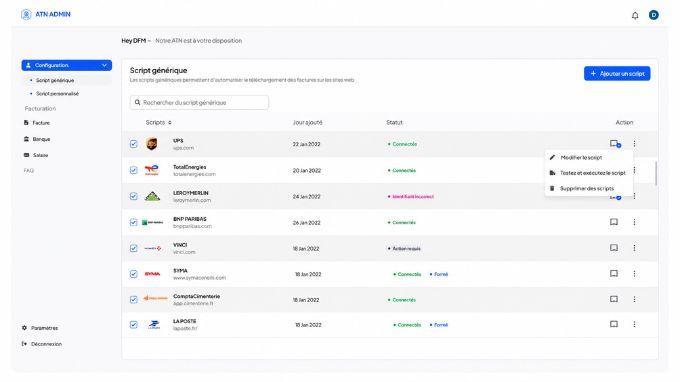Sort by the Scripts column arrow

pos(170,123)
